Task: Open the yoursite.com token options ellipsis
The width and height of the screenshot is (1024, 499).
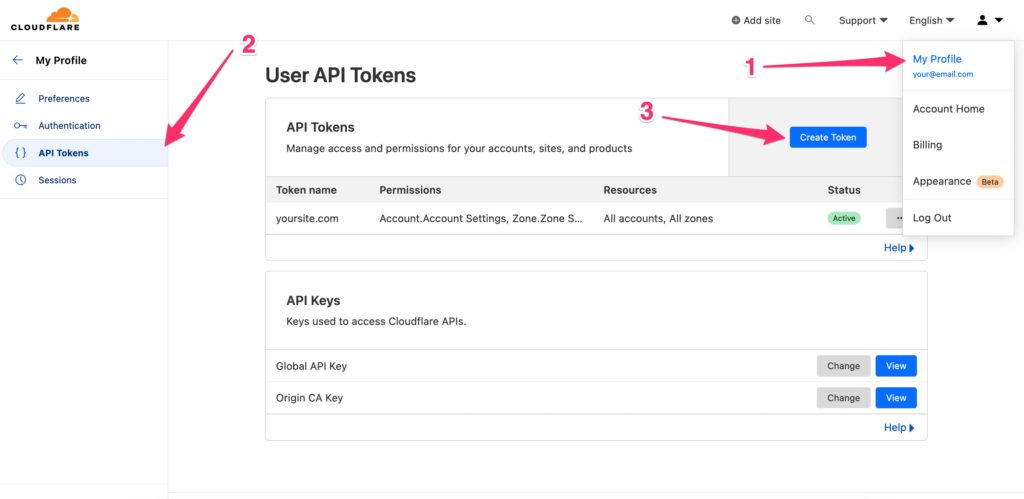Action: (x=895, y=218)
